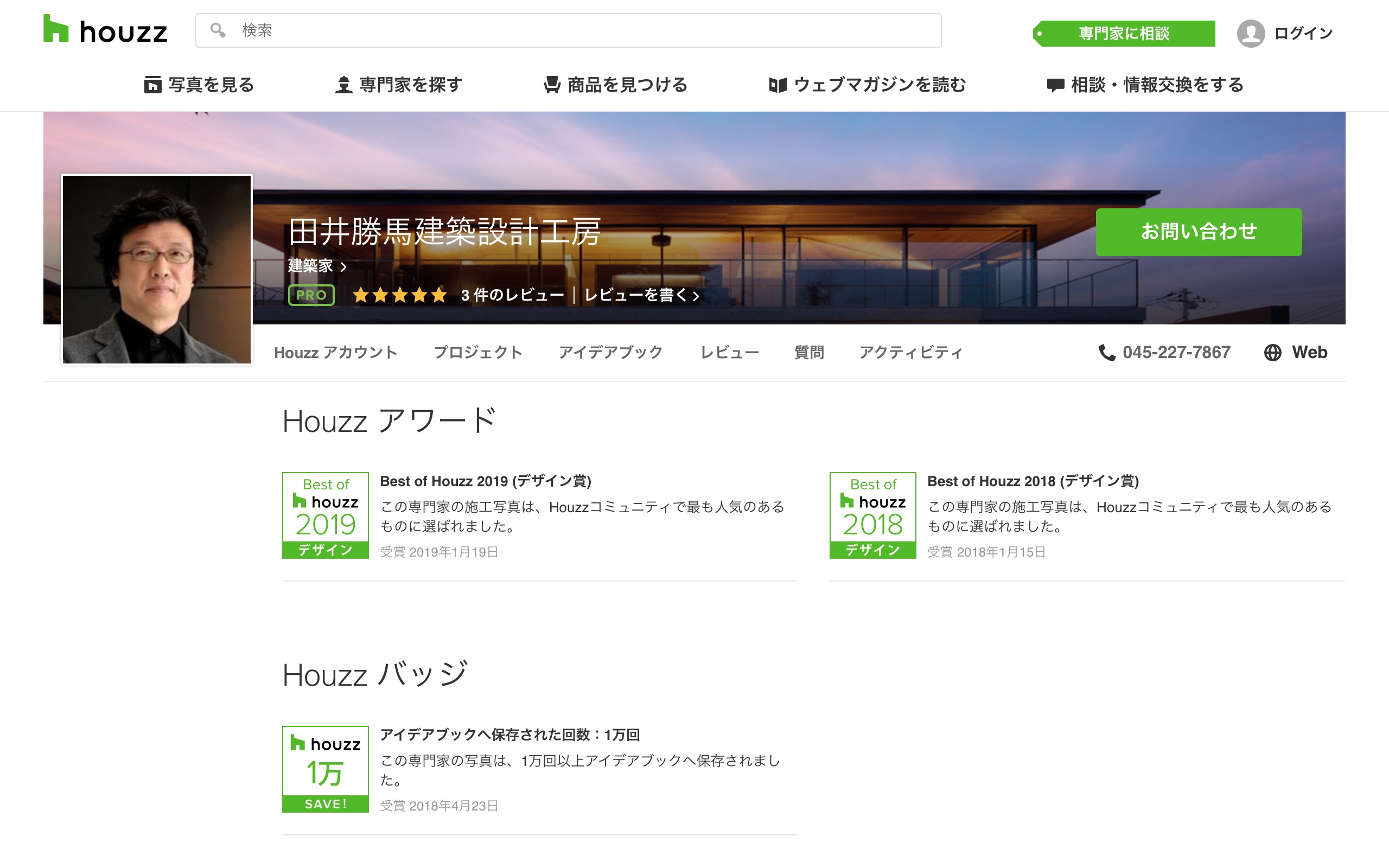Click the architect profile photo
Image resolution: width=1389 pixels, height=868 pixels.
pos(157,269)
